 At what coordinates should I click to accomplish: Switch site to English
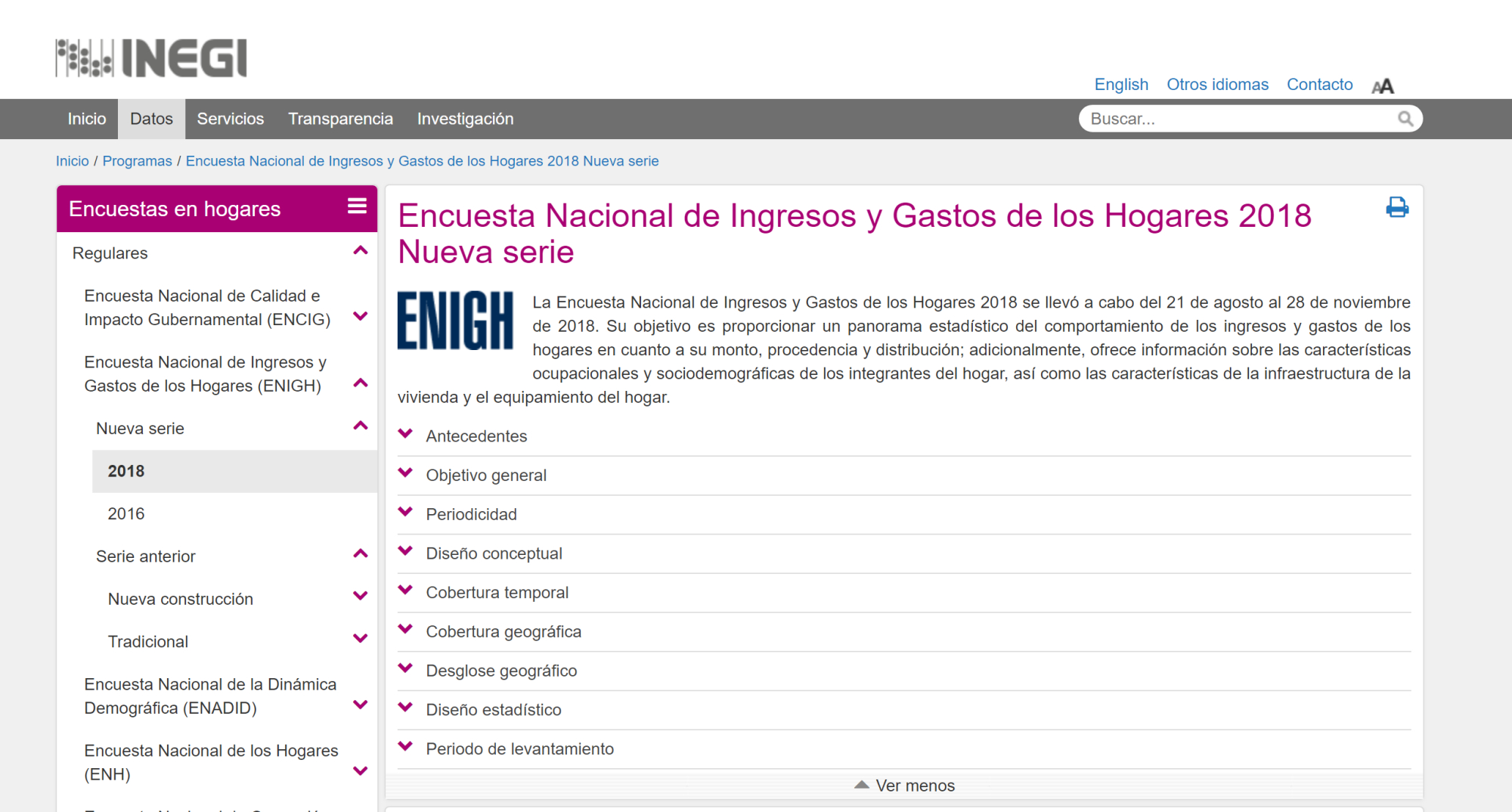point(1121,85)
